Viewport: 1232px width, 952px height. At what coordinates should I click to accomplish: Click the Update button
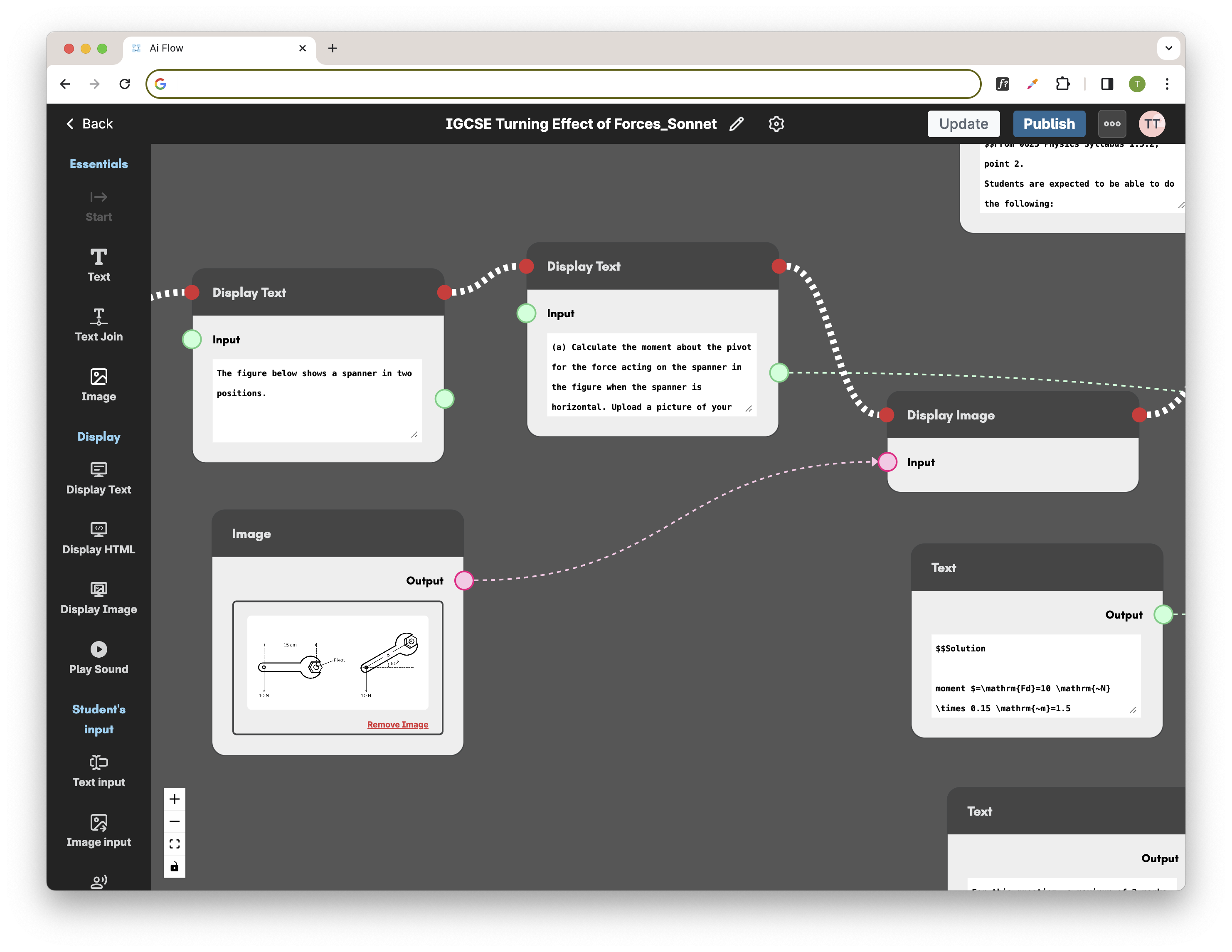pyautogui.click(x=963, y=123)
